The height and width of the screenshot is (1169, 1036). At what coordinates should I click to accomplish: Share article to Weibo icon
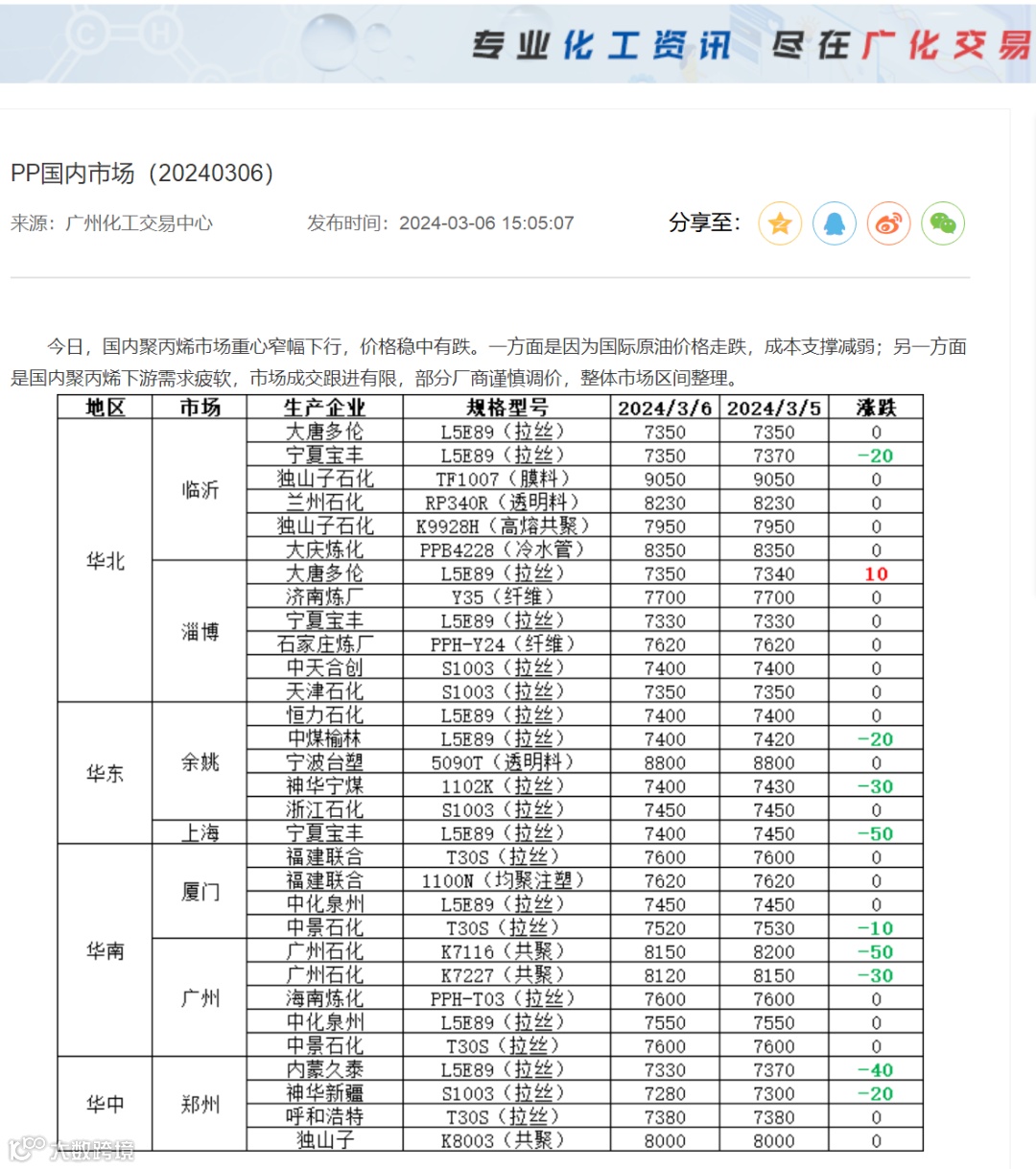[889, 223]
